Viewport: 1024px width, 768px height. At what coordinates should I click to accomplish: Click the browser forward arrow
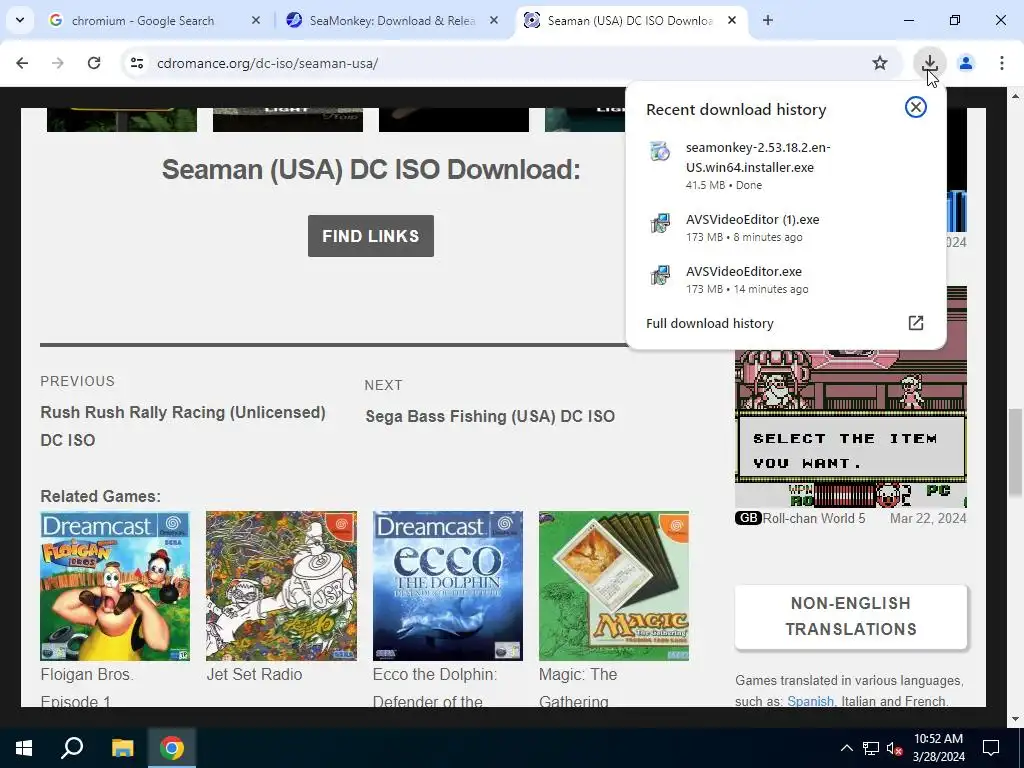[58, 63]
